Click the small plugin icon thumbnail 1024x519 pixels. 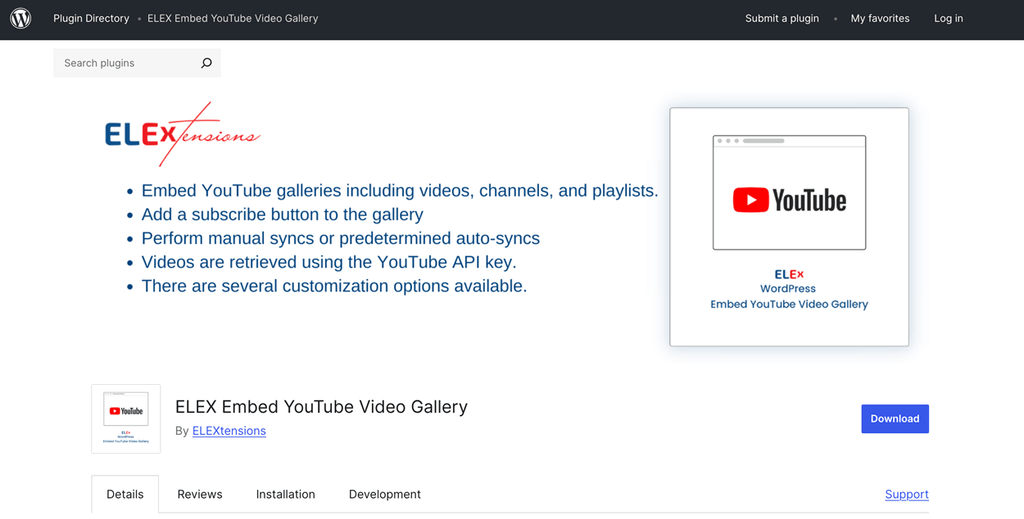point(126,419)
